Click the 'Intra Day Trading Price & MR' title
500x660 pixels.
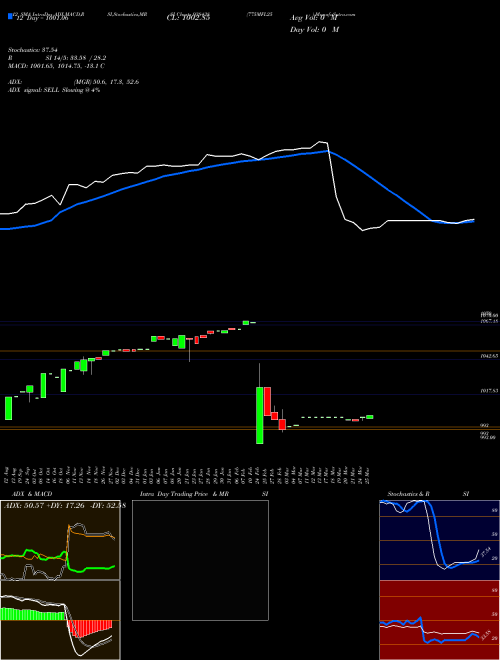[x=184, y=494]
